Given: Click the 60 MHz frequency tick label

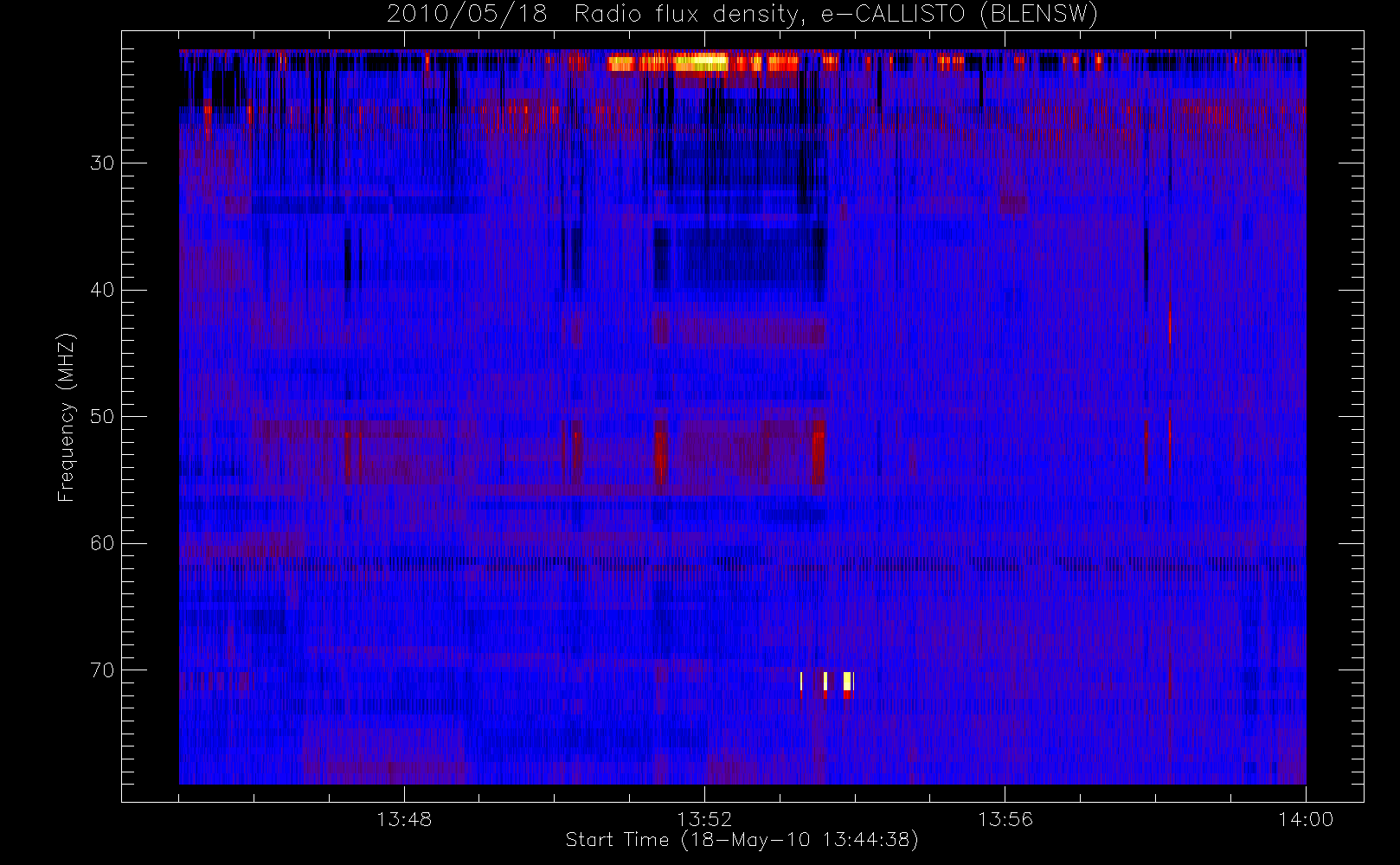Looking at the screenshot, I should [102, 543].
